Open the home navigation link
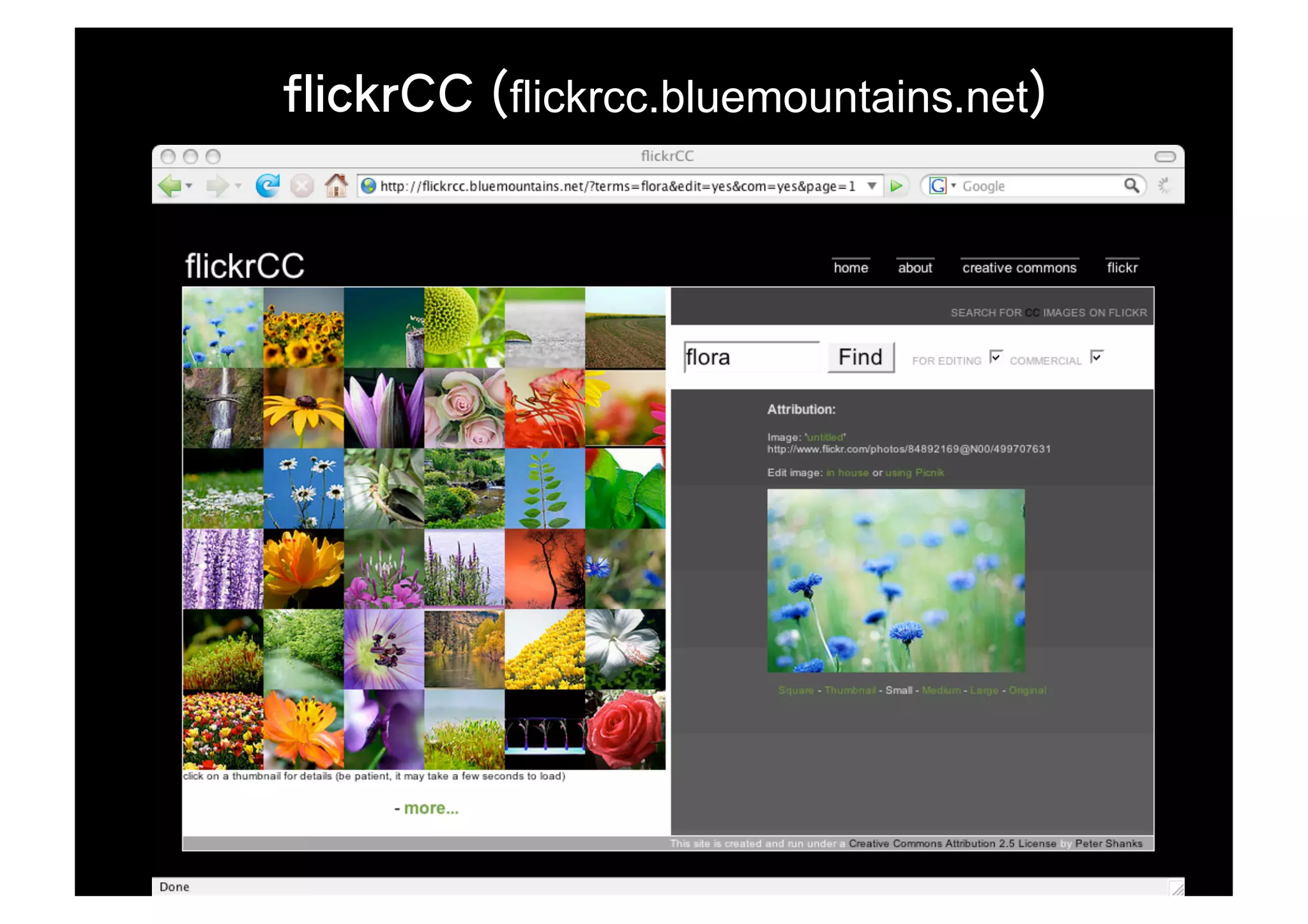Screen dimensions: 1308x924 [851, 268]
